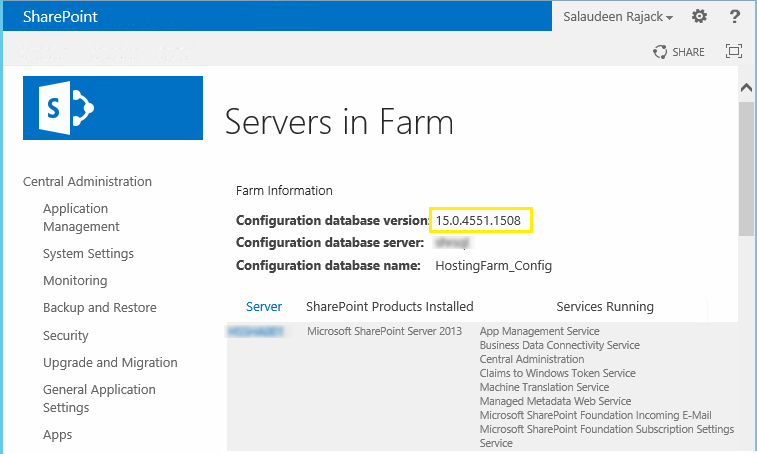757x454 pixels.
Task: Open System Settings in sidebar
Action: click(88, 254)
